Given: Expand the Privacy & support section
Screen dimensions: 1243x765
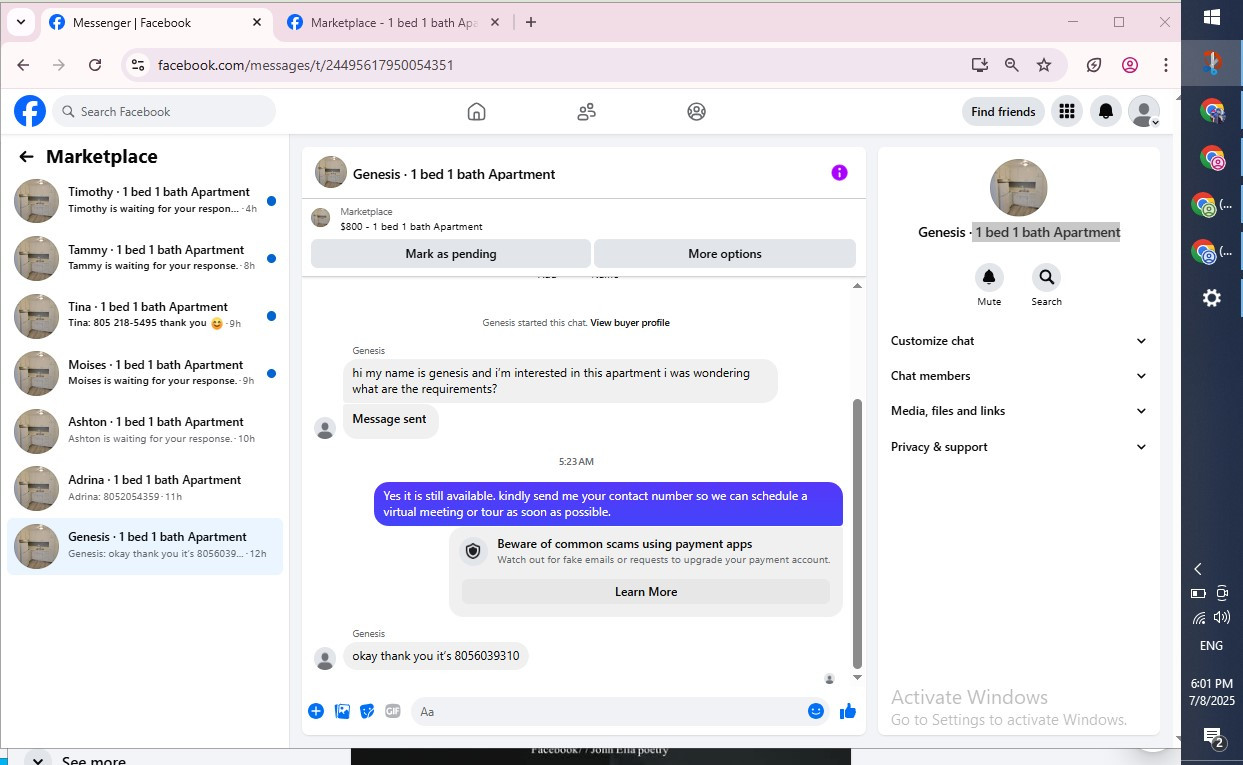Looking at the screenshot, I should [1018, 447].
